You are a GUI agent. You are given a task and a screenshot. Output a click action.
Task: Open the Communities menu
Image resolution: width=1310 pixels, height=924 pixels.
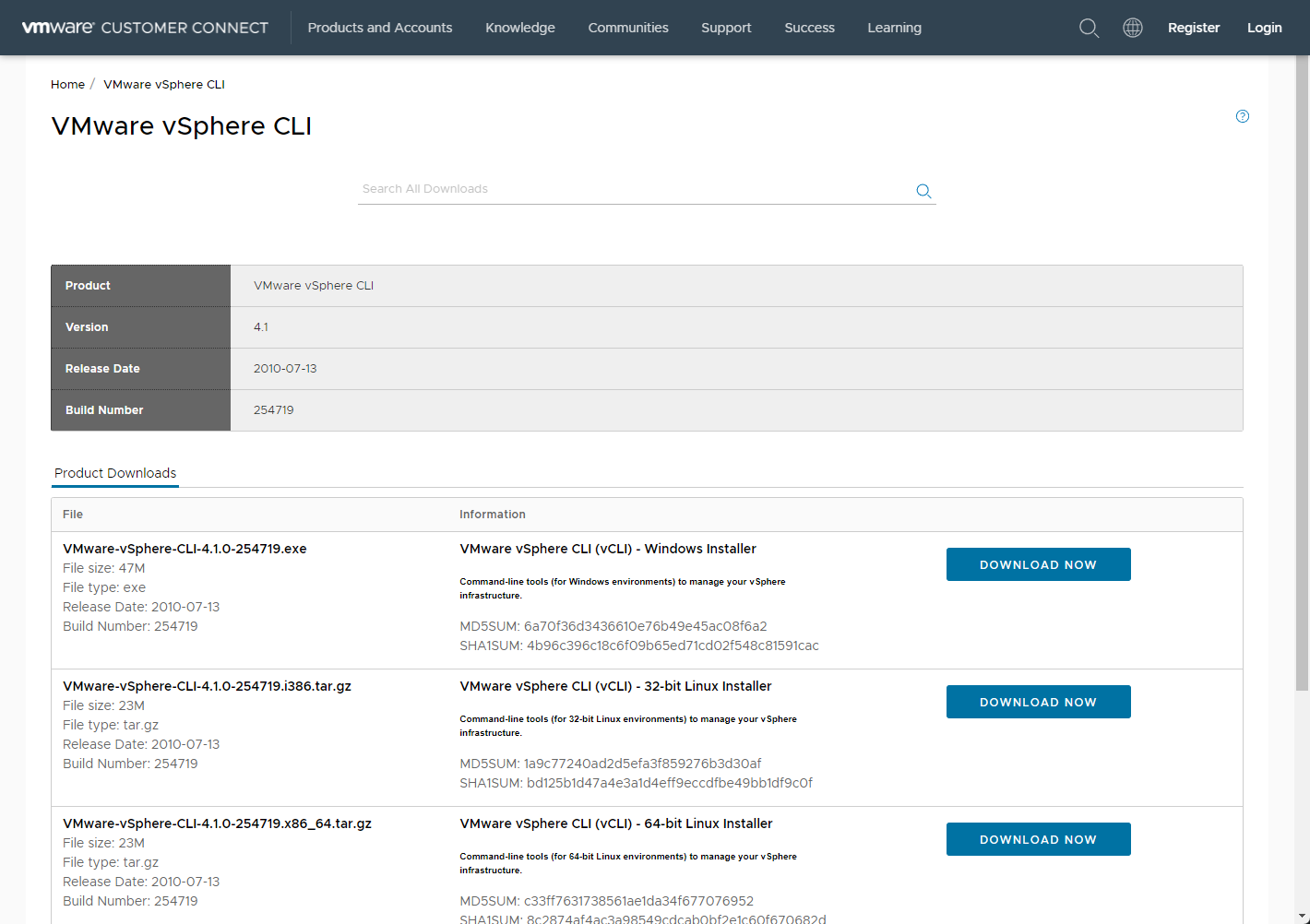point(628,28)
